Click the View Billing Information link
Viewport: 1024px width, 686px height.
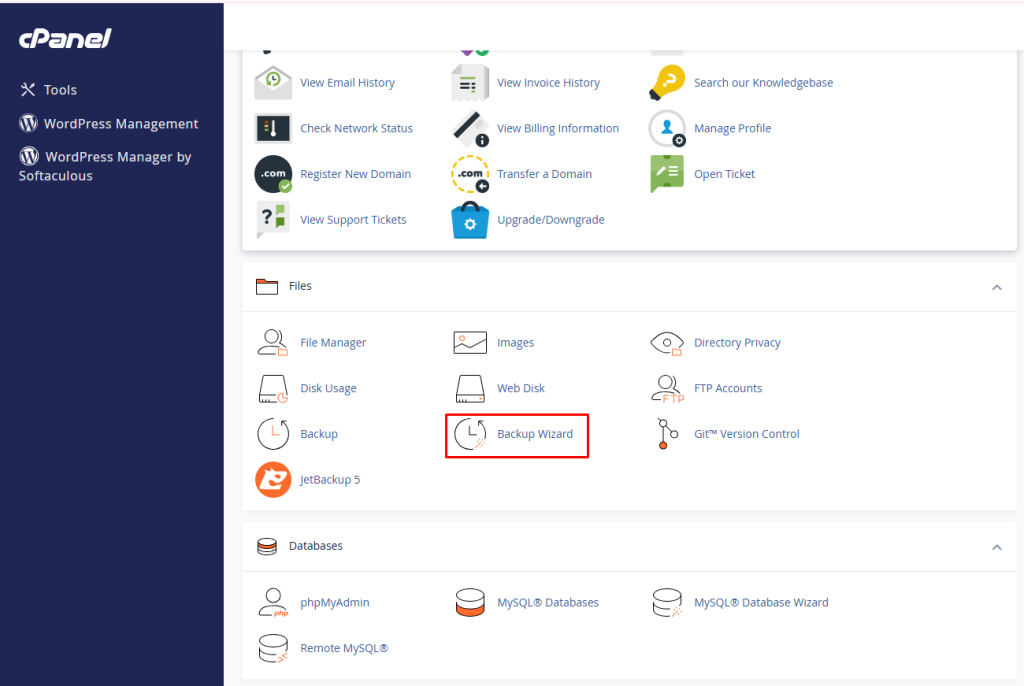pos(558,129)
